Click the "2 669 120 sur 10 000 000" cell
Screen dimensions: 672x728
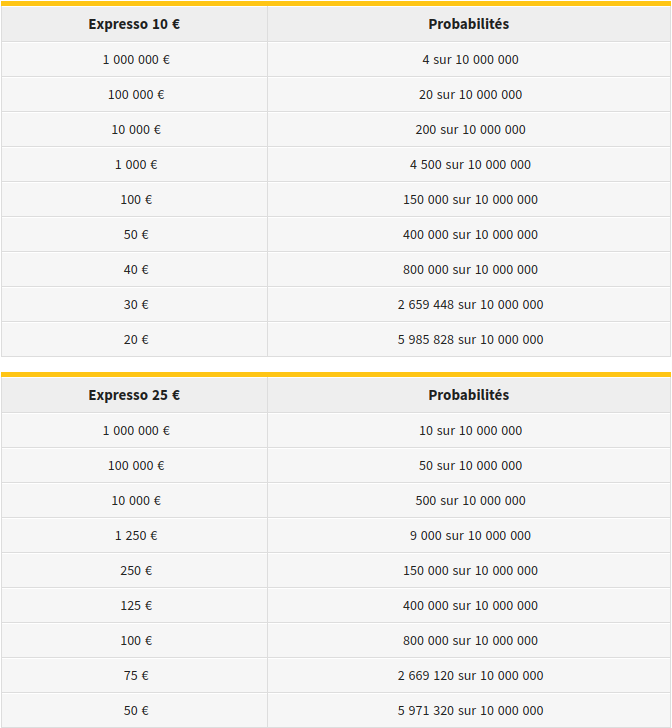tap(470, 676)
